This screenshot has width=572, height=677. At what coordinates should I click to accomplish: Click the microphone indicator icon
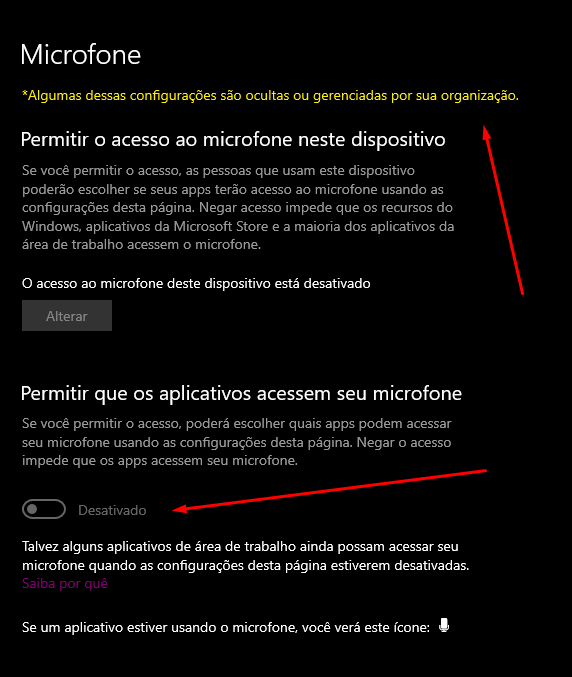click(x=444, y=626)
